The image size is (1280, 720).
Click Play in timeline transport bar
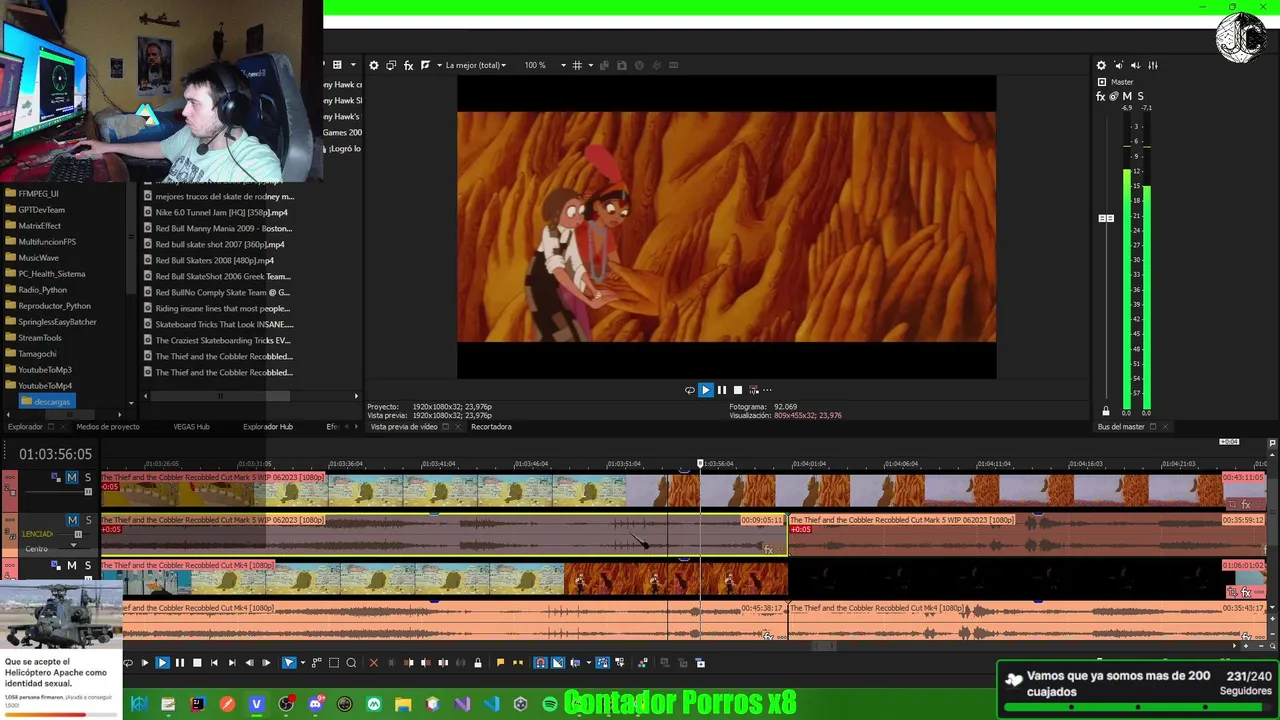162,662
